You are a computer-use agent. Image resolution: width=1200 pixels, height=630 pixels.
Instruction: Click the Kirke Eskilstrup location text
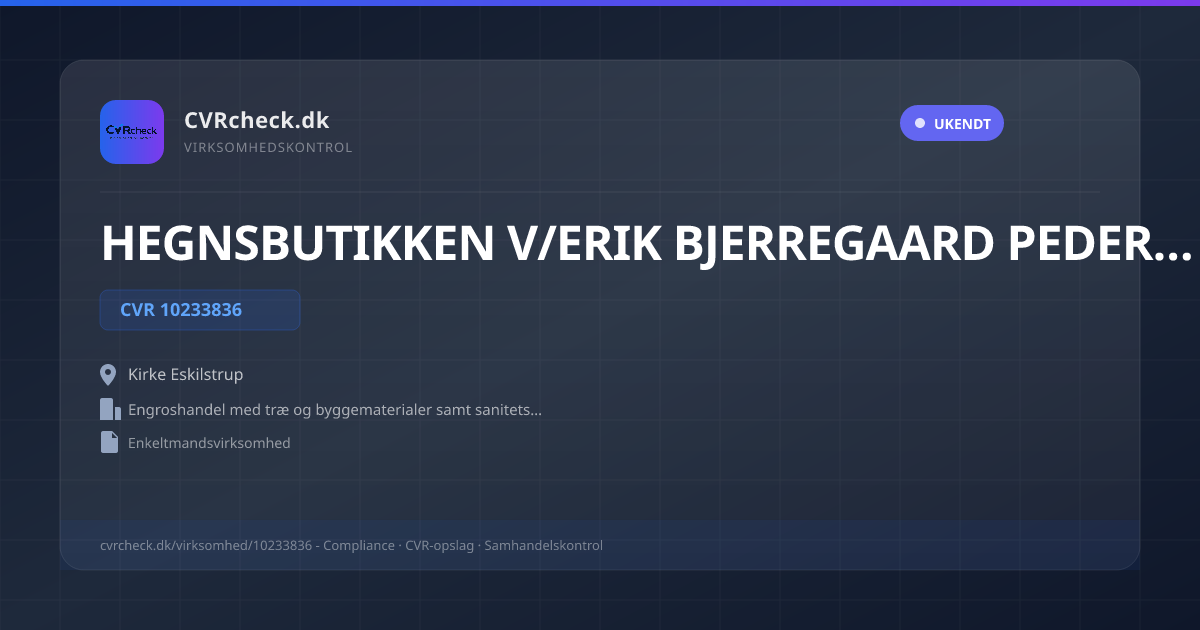pos(186,375)
